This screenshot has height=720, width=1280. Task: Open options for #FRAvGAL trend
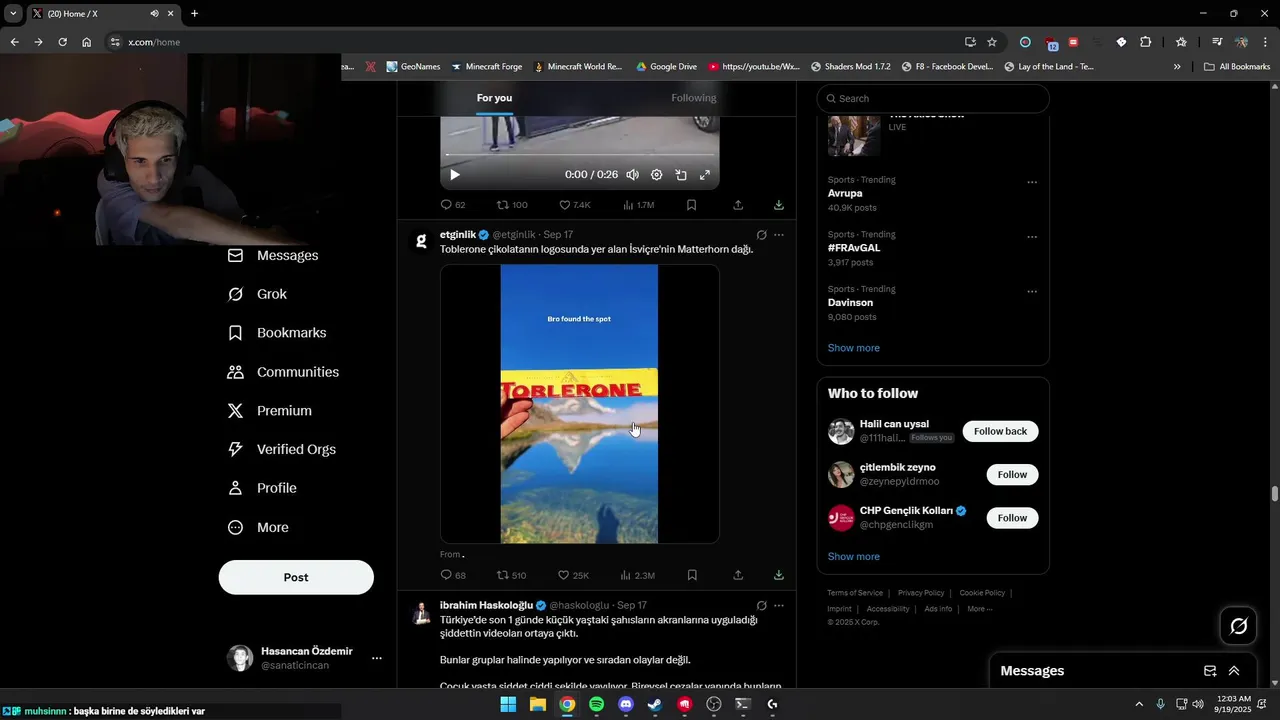click(1032, 237)
